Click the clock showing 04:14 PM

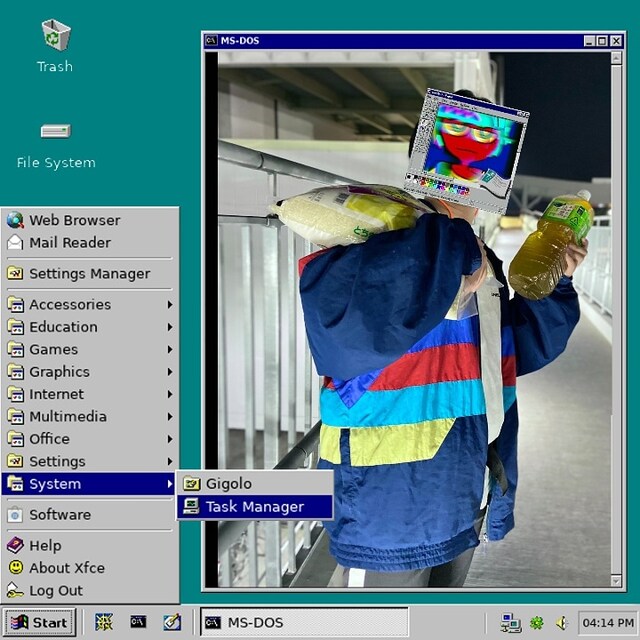(x=607, y=622)
